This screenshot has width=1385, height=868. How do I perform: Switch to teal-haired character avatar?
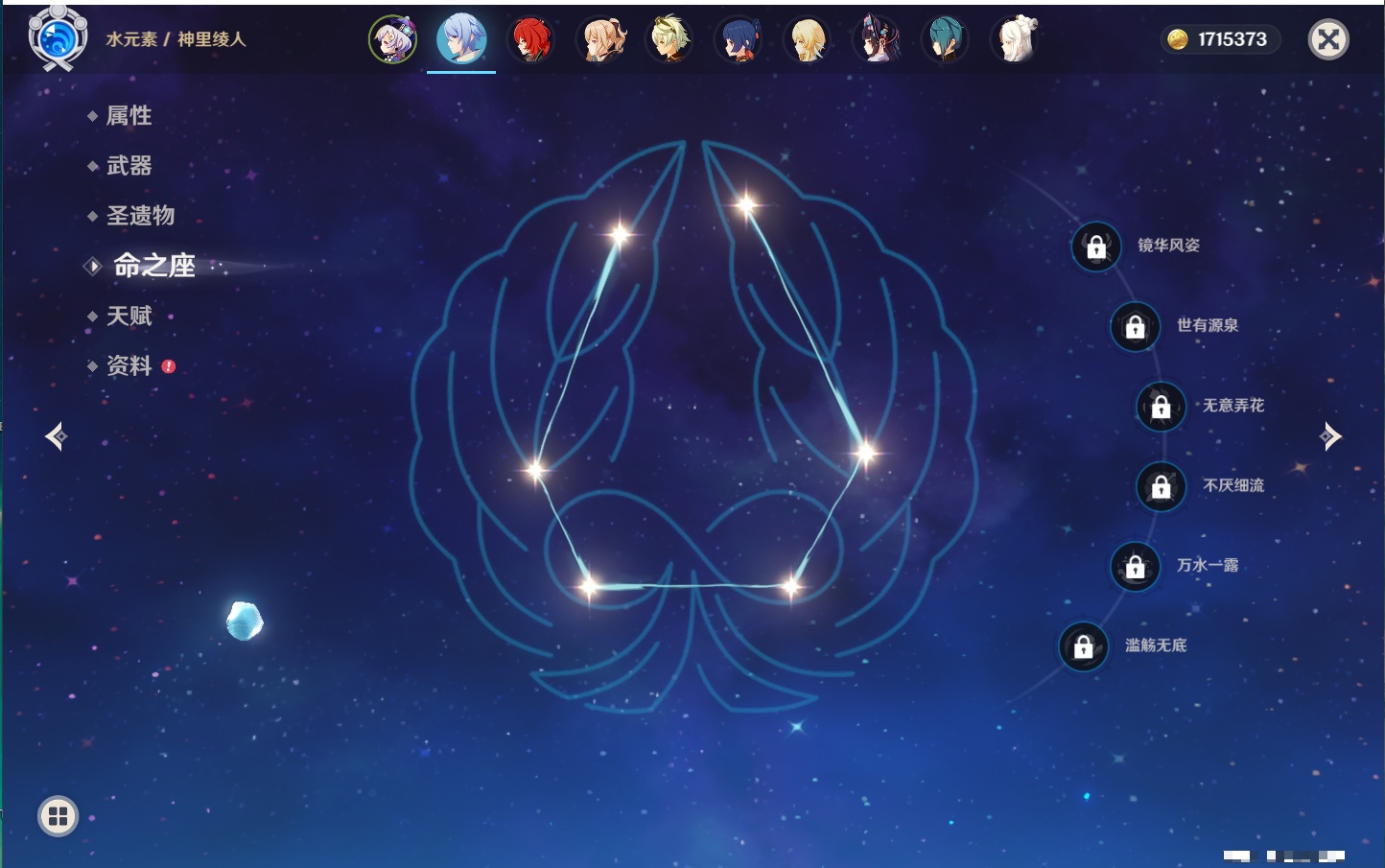[946, 39]
